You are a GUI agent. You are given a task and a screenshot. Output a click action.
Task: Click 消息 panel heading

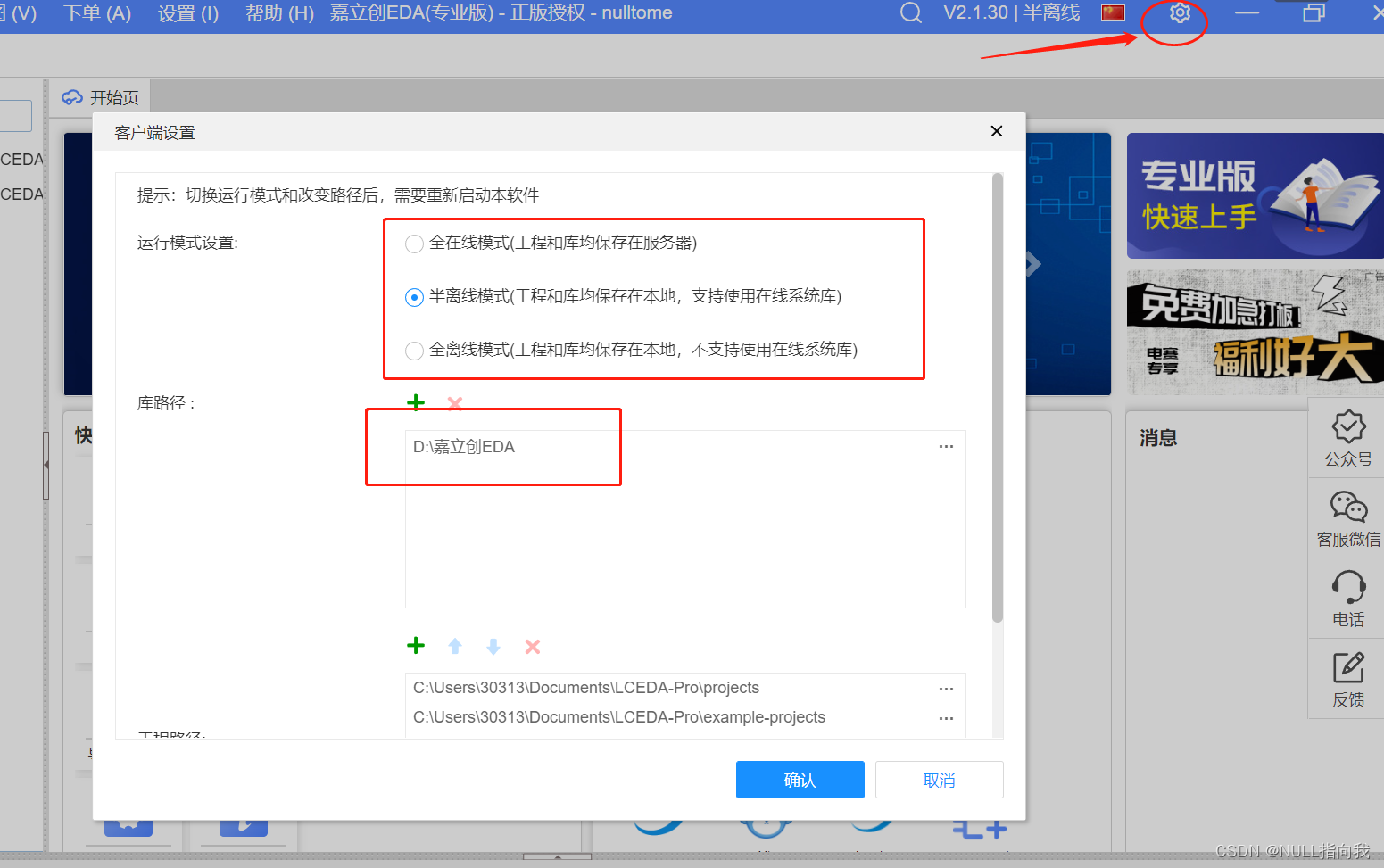1158,438
